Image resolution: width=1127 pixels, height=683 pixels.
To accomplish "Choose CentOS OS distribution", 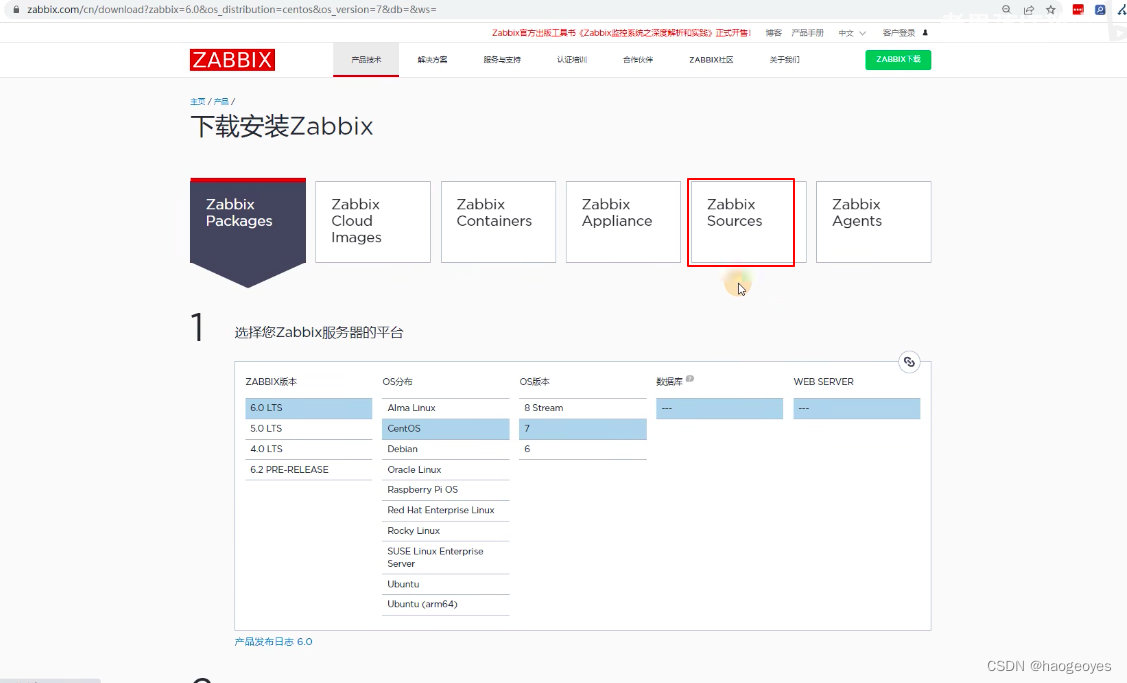I will coord(446,428).
